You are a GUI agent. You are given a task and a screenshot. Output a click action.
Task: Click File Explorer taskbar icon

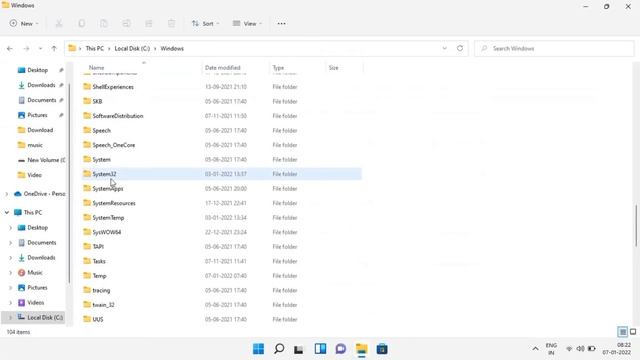[x=362, y=349]
